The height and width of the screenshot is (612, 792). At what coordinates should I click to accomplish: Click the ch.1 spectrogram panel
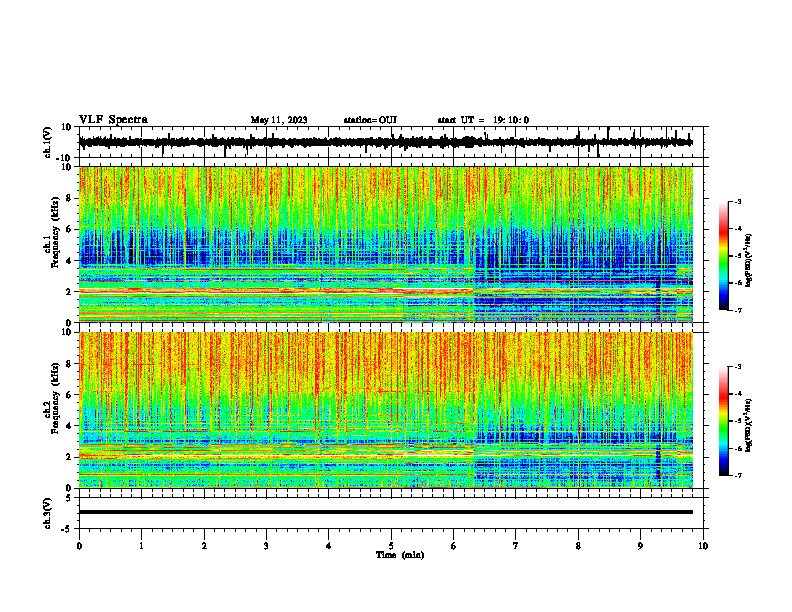tap(386, 244)
